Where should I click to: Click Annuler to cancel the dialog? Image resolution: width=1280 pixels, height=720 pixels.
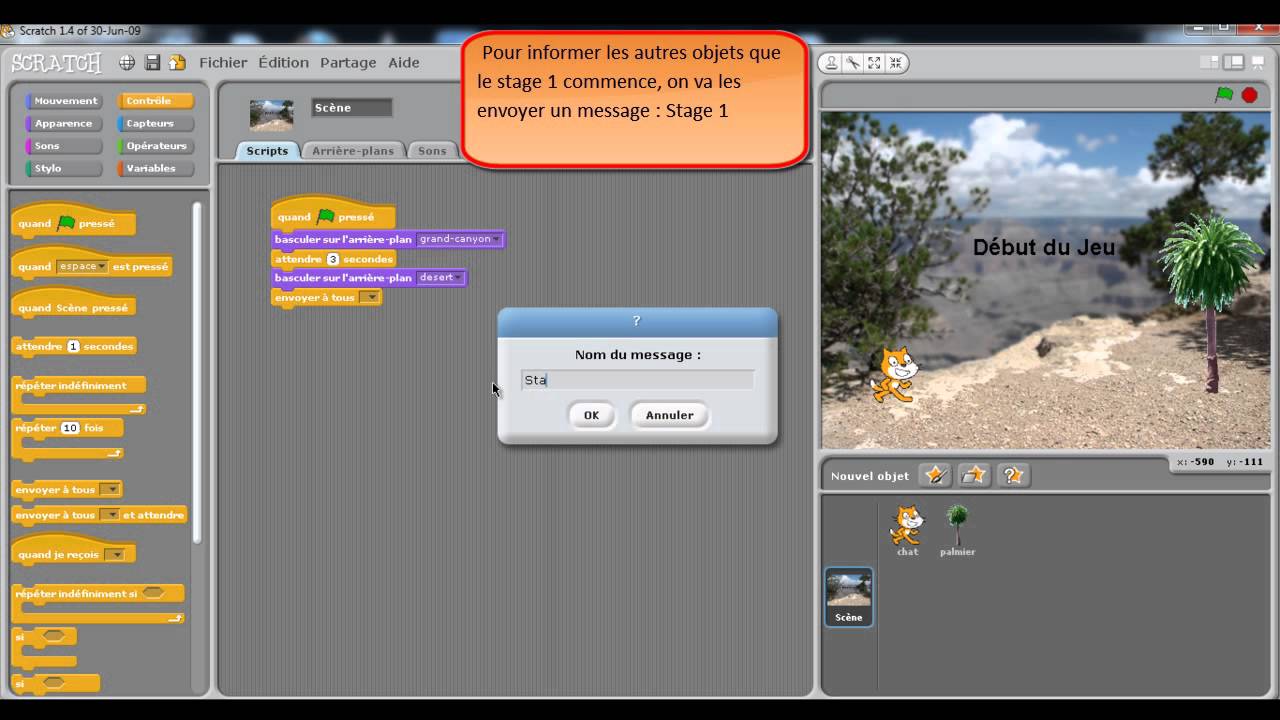pyautogui.click(x=669, y=415)
